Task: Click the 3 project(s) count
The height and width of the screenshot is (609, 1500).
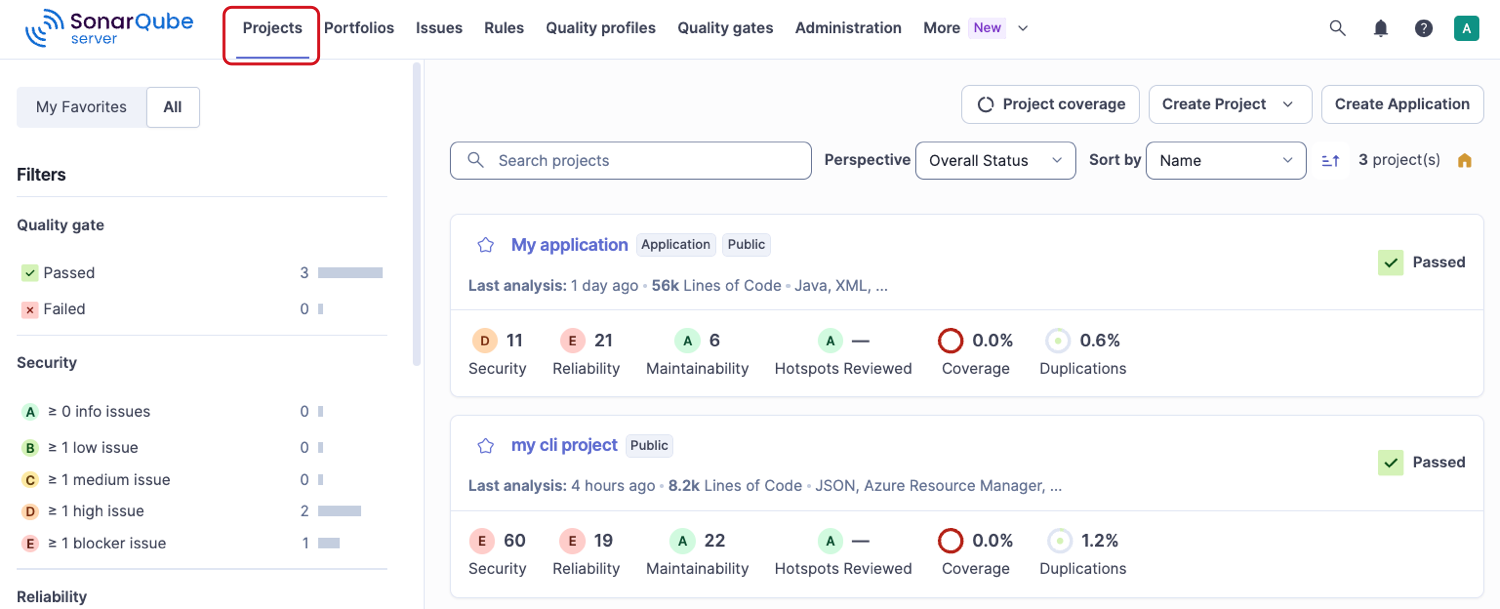Action: 1399,160
